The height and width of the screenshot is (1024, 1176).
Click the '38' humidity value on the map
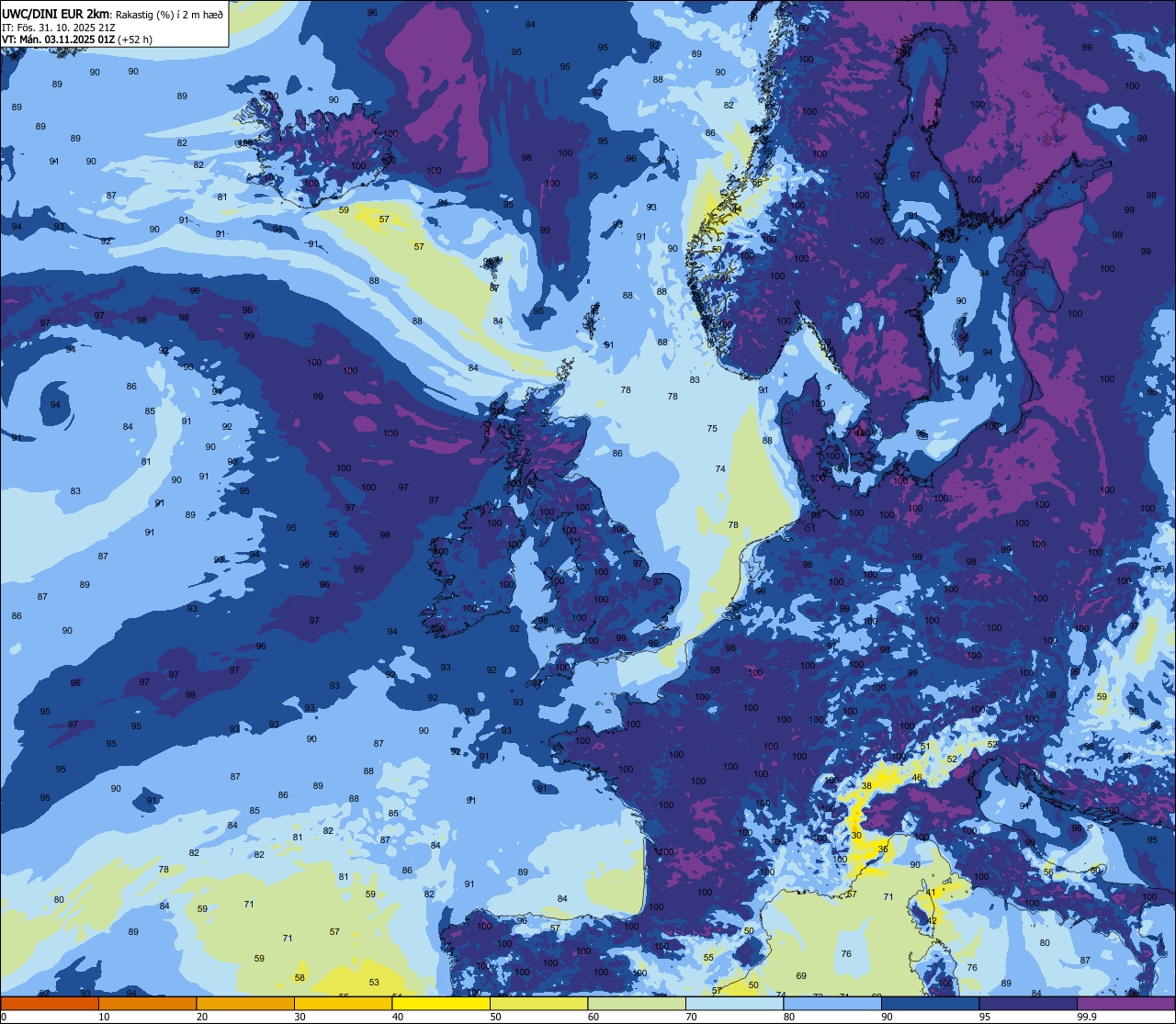click(x=866, y=786)
